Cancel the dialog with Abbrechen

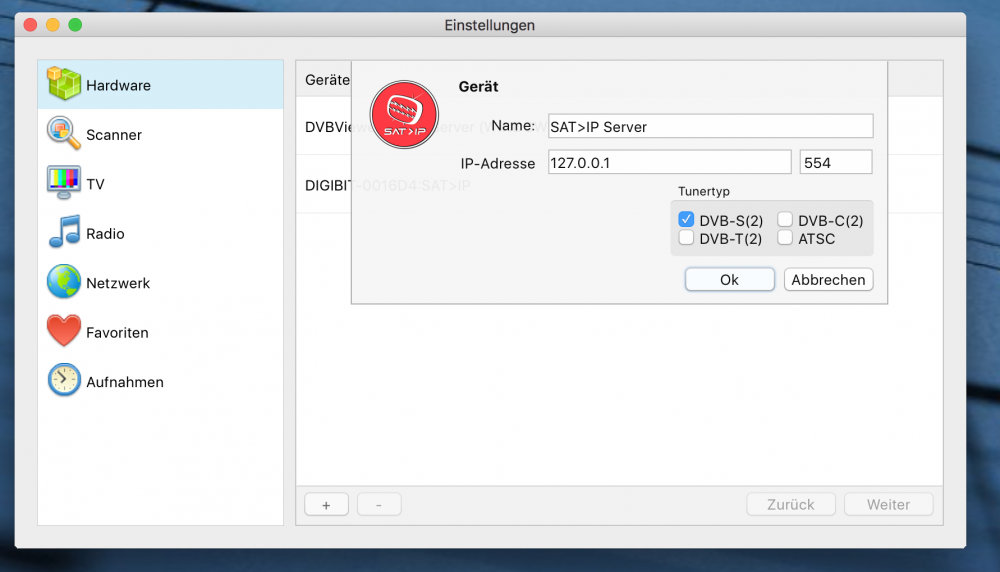[x=828, y=280]
